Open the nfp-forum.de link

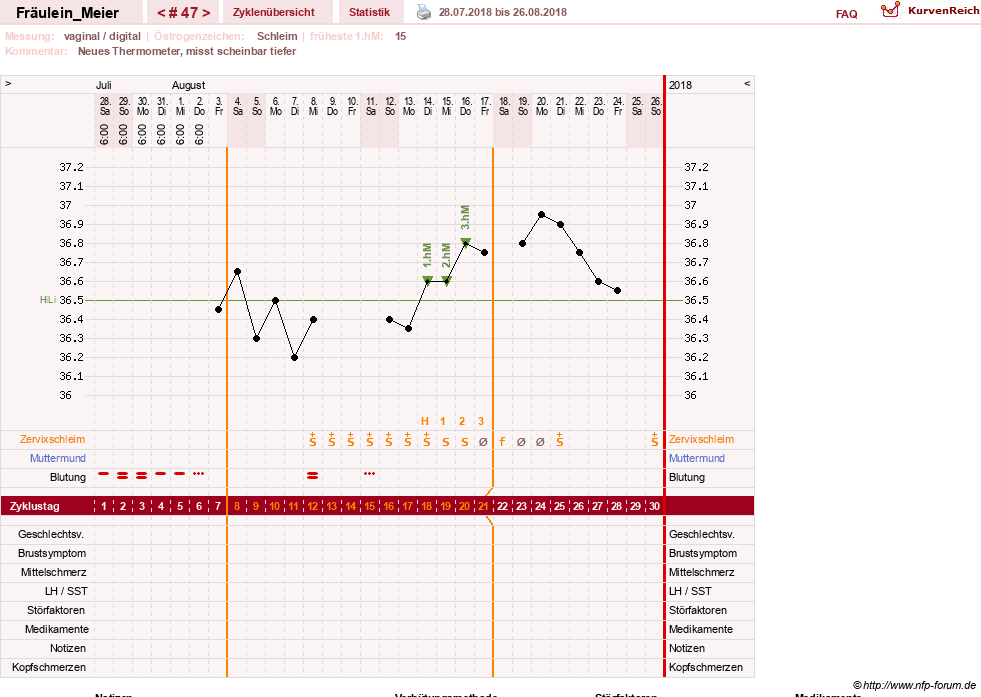[915, 685]
